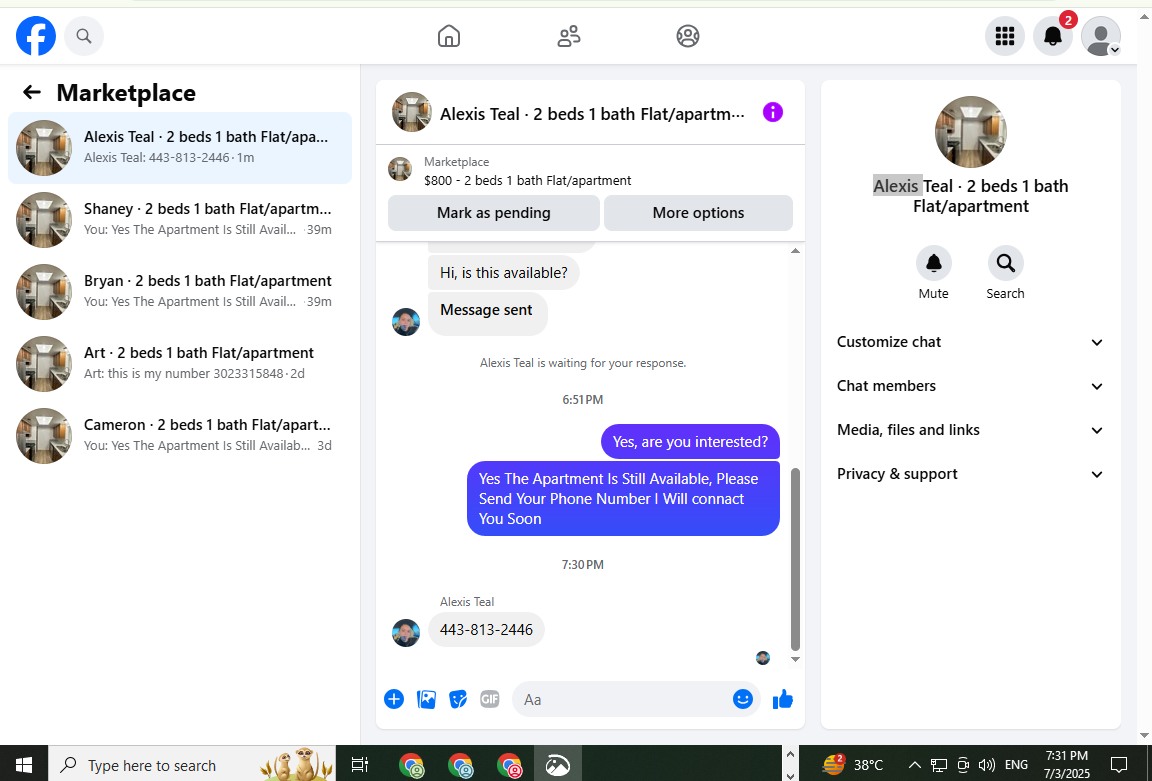Open the Alexis Teal conversation in list

[x=180, y=148]
